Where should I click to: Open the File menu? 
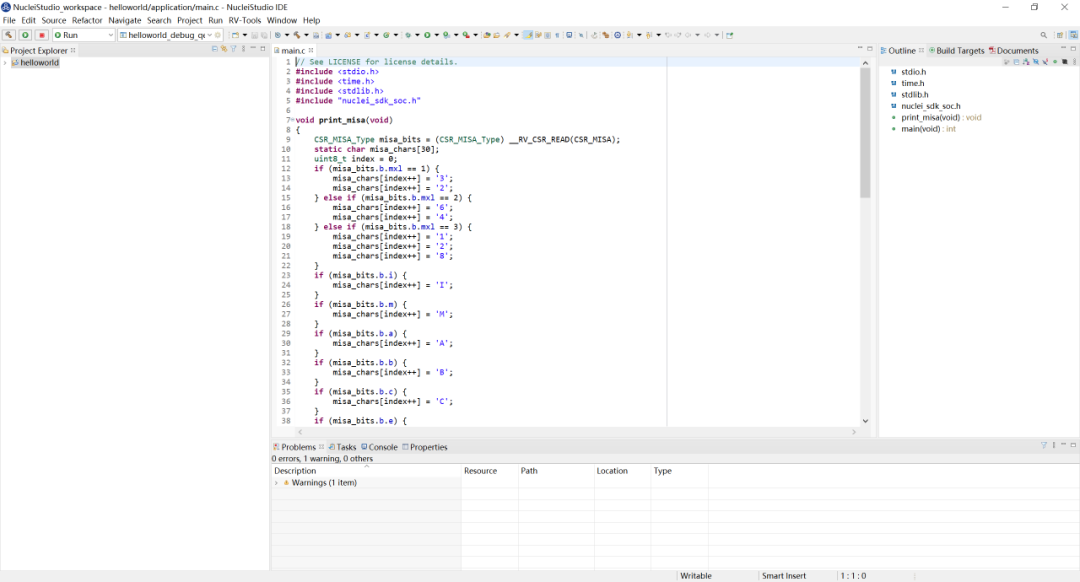pyautogui.click(x=9, y=21)
